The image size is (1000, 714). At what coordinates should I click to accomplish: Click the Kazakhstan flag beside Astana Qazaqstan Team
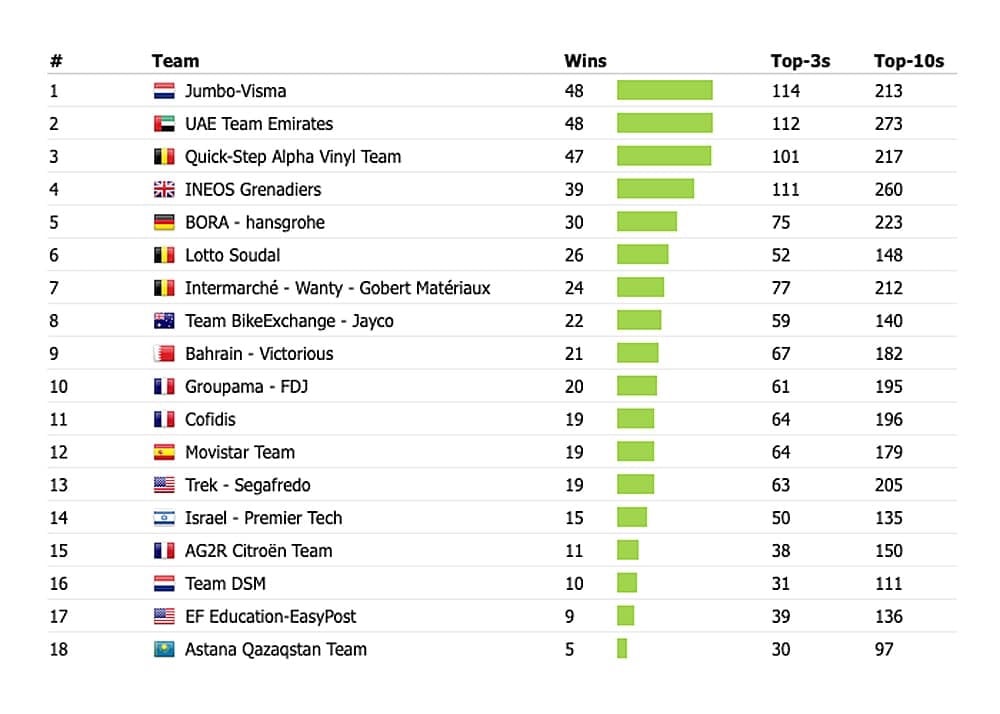point(164,649)
